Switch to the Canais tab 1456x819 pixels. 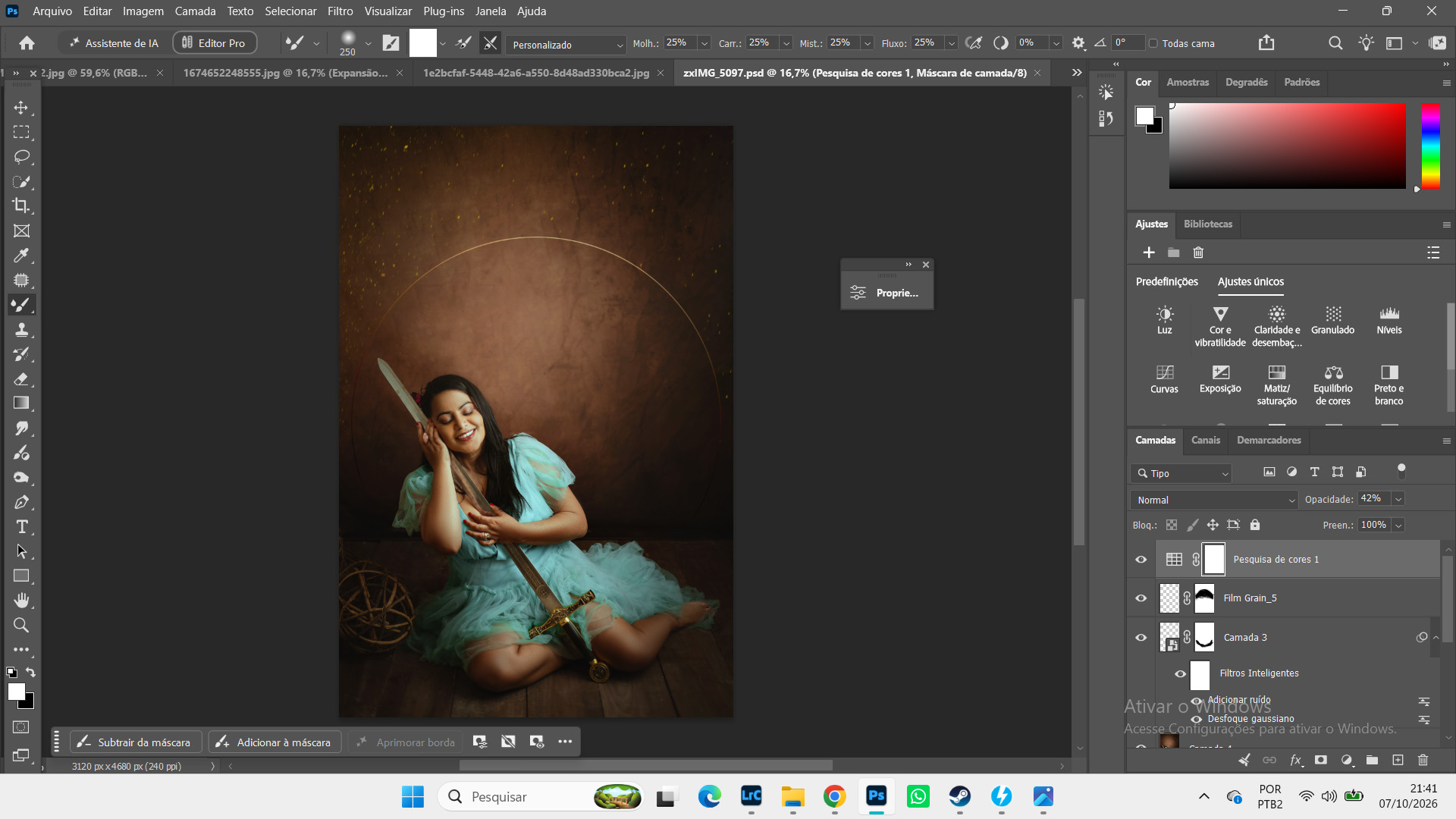coord(1206,440)
